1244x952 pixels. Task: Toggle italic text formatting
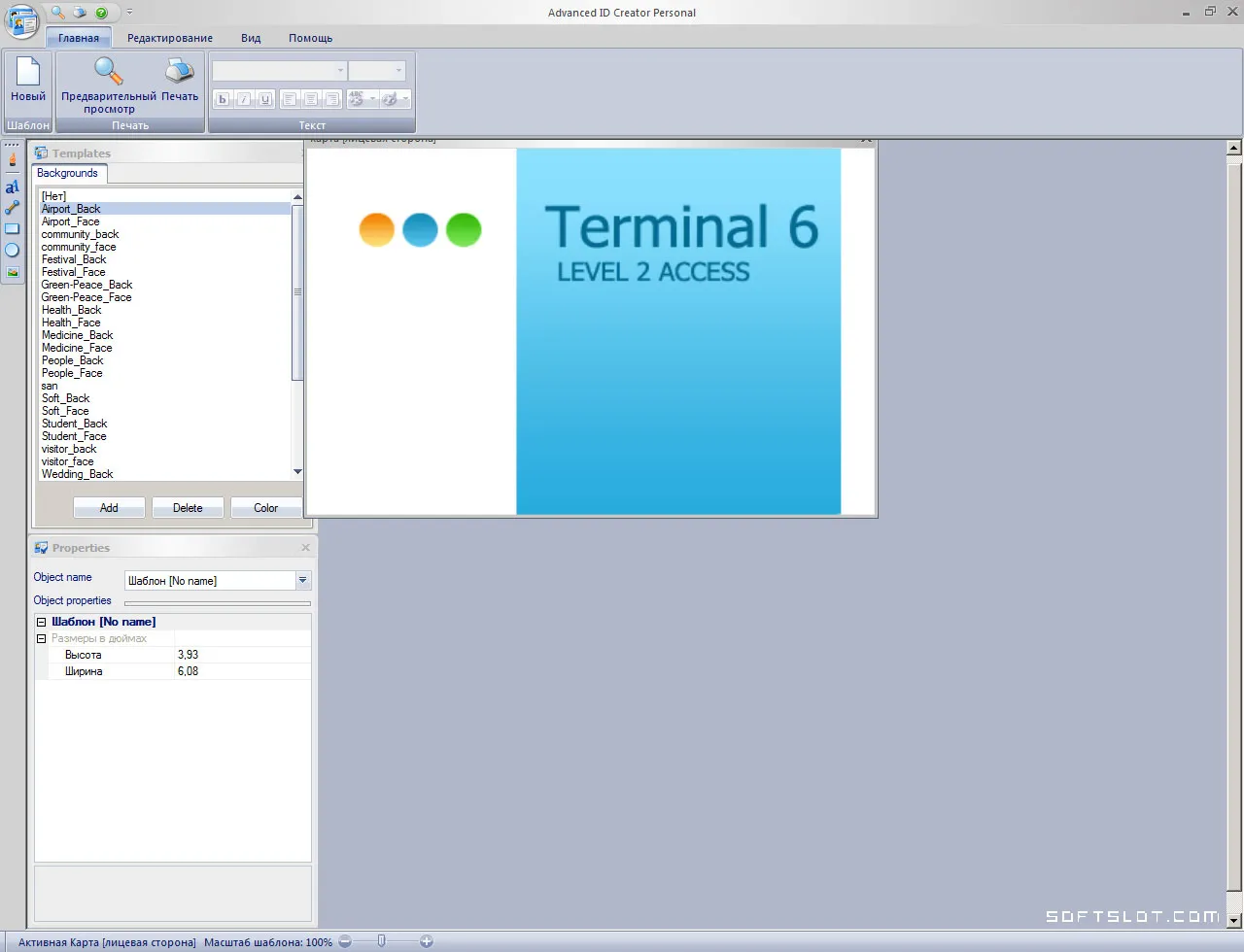pos(244,99)
